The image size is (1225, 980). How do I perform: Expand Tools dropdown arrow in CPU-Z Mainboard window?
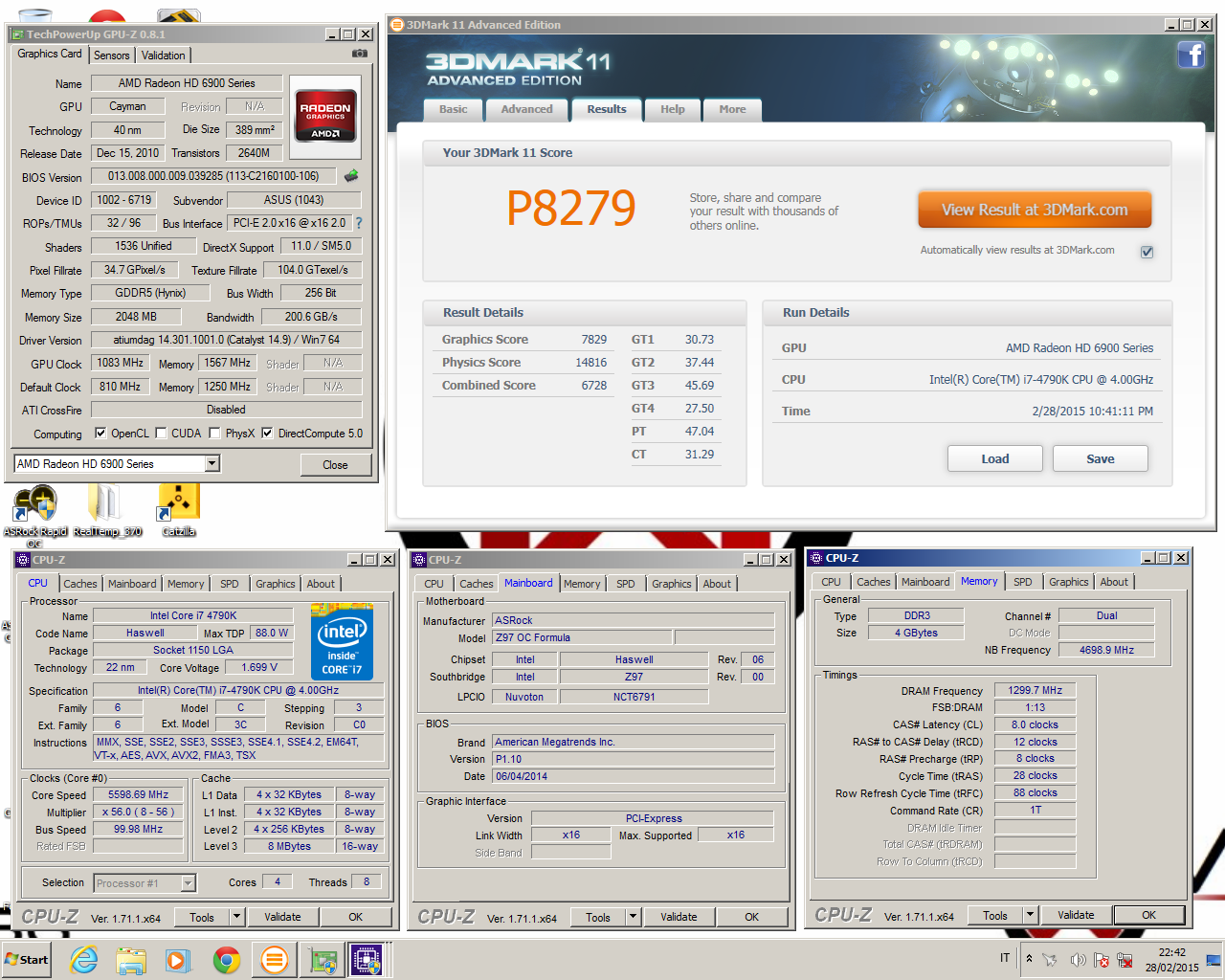pyautogui.click(x=633, y=917)
